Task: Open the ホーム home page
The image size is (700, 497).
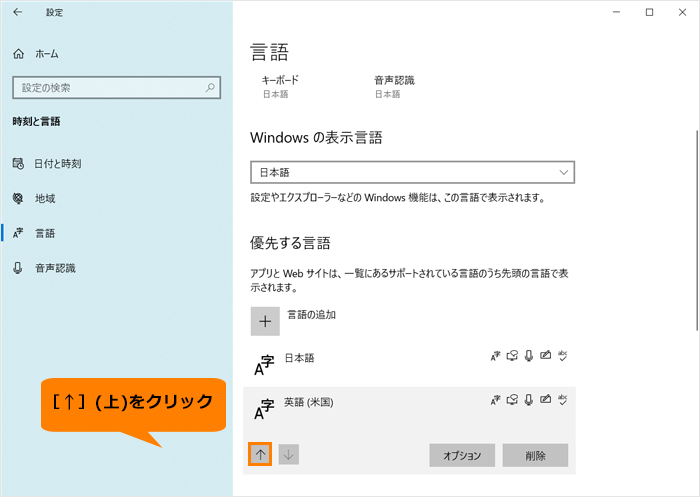Action: [46, 54]
